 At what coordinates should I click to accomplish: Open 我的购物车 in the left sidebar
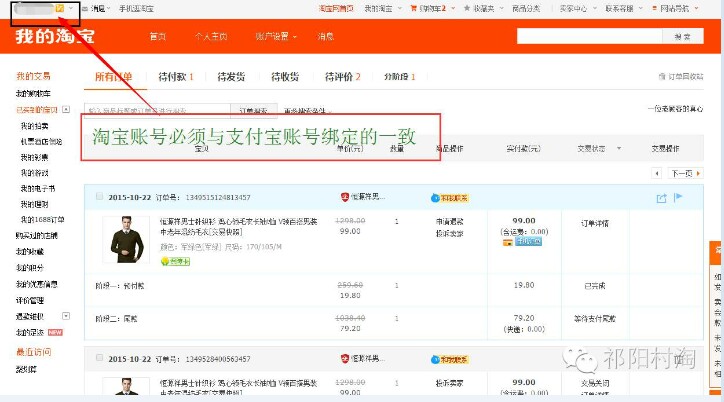[x=33, y=94]
